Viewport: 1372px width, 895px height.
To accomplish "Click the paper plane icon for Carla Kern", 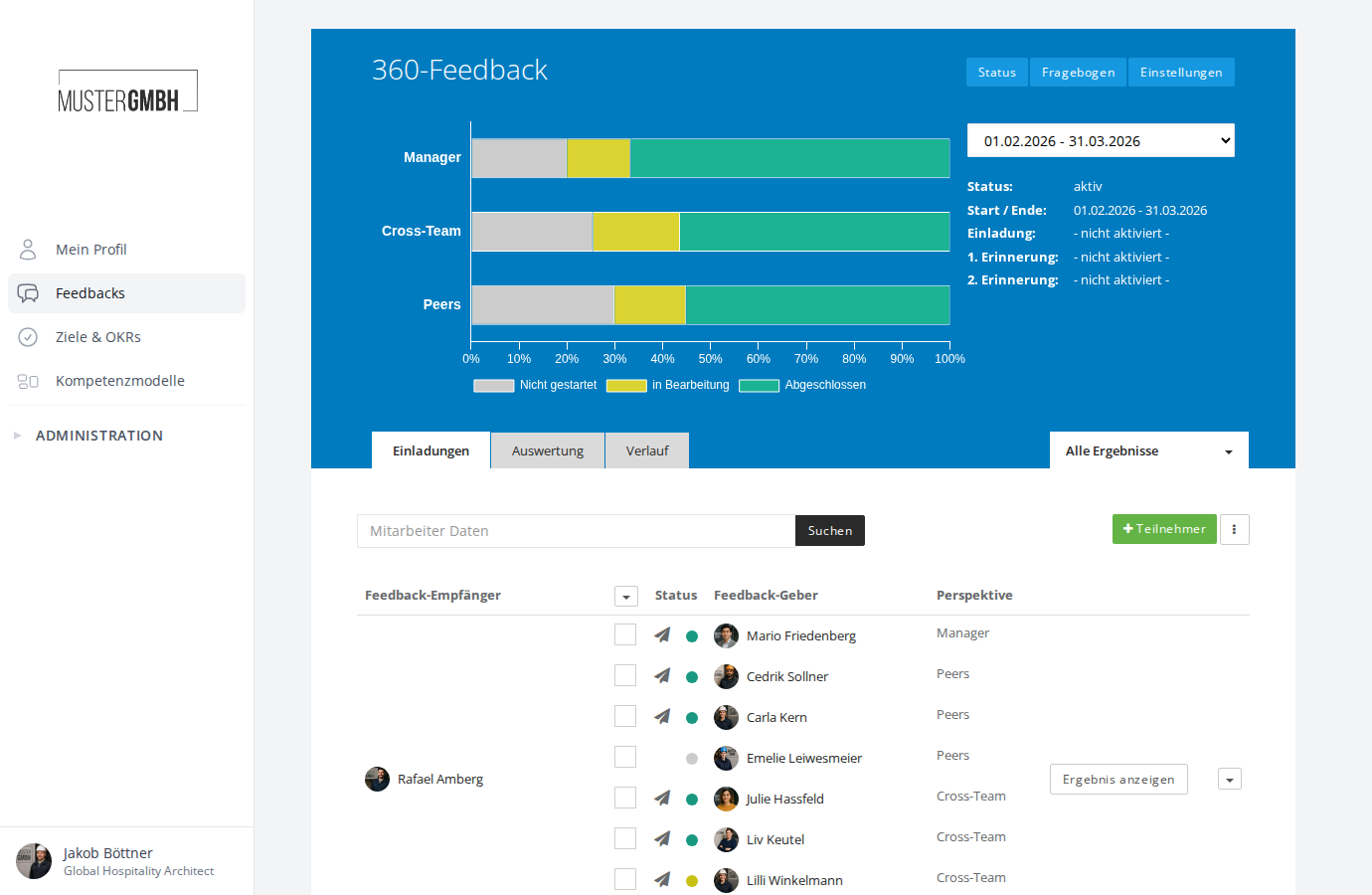I will pyautogui.click(x=662, y=716).
